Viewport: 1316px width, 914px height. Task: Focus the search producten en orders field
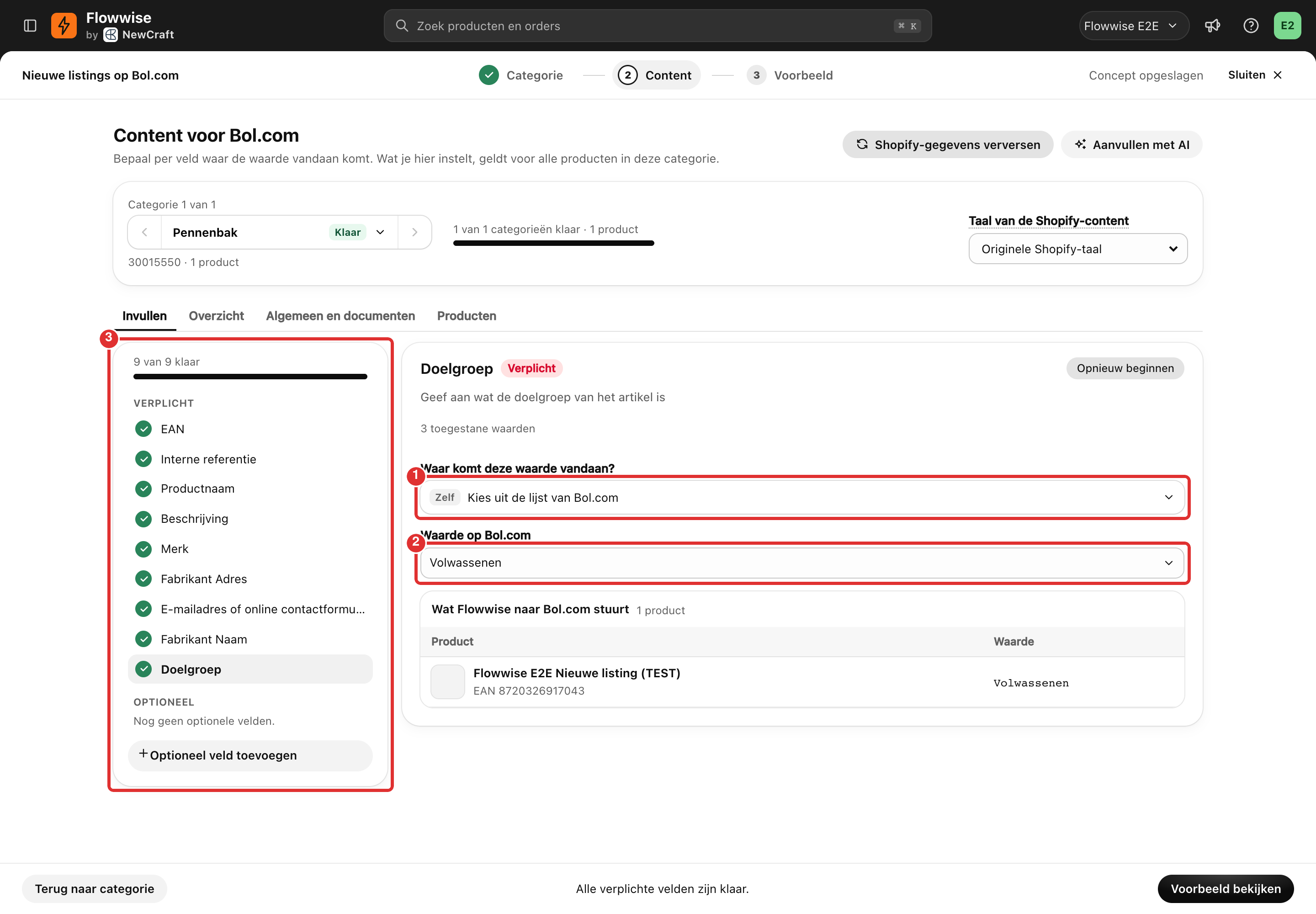click(658, 26)
